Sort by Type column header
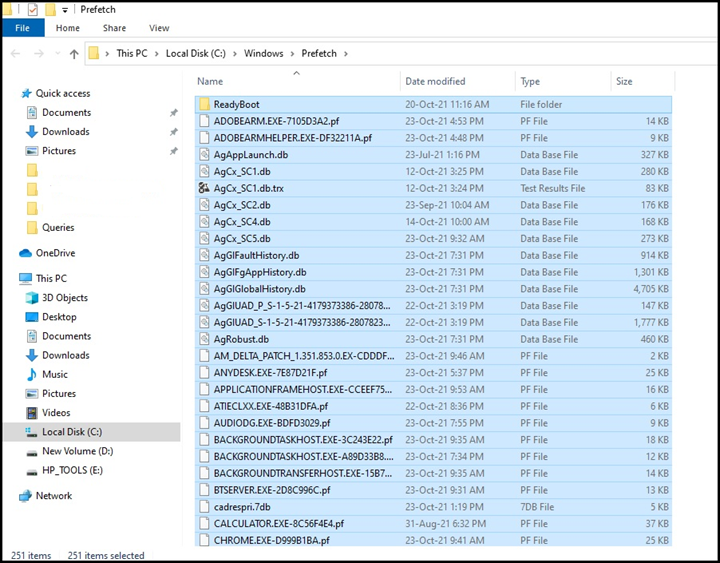Viewport: 720px width, 563px height. [530, 81]
